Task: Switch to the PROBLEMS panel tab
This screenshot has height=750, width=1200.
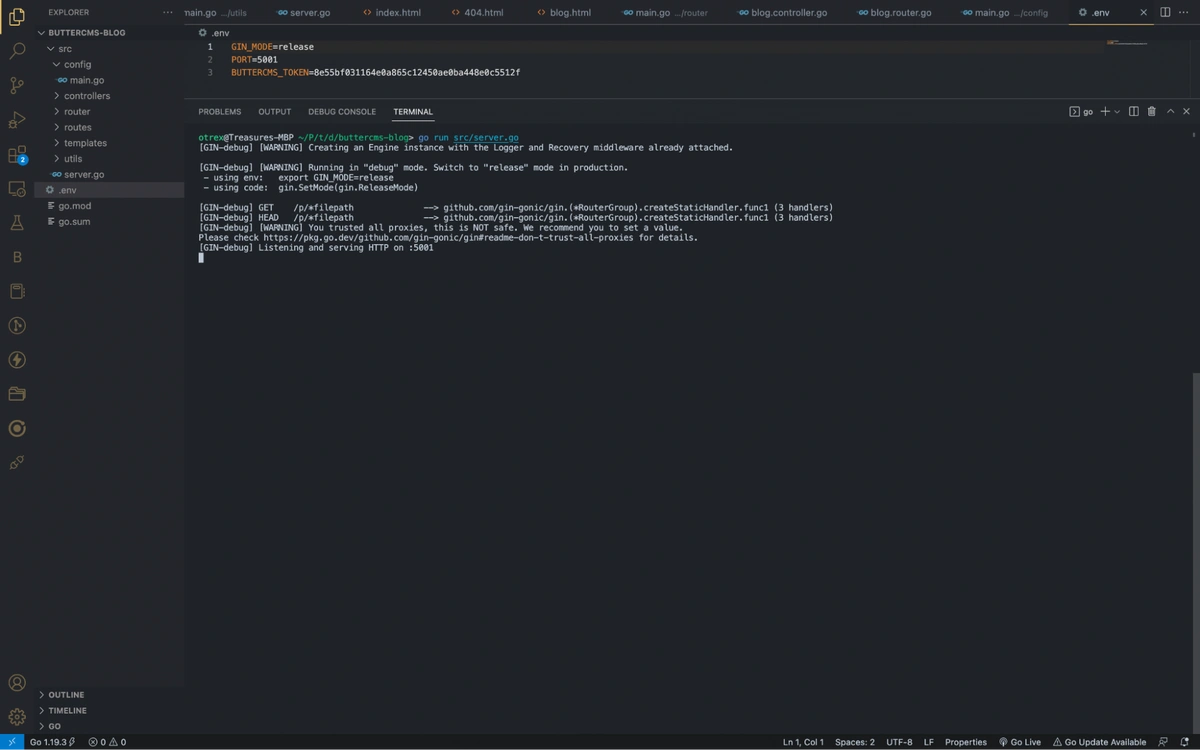Action: 219,112
